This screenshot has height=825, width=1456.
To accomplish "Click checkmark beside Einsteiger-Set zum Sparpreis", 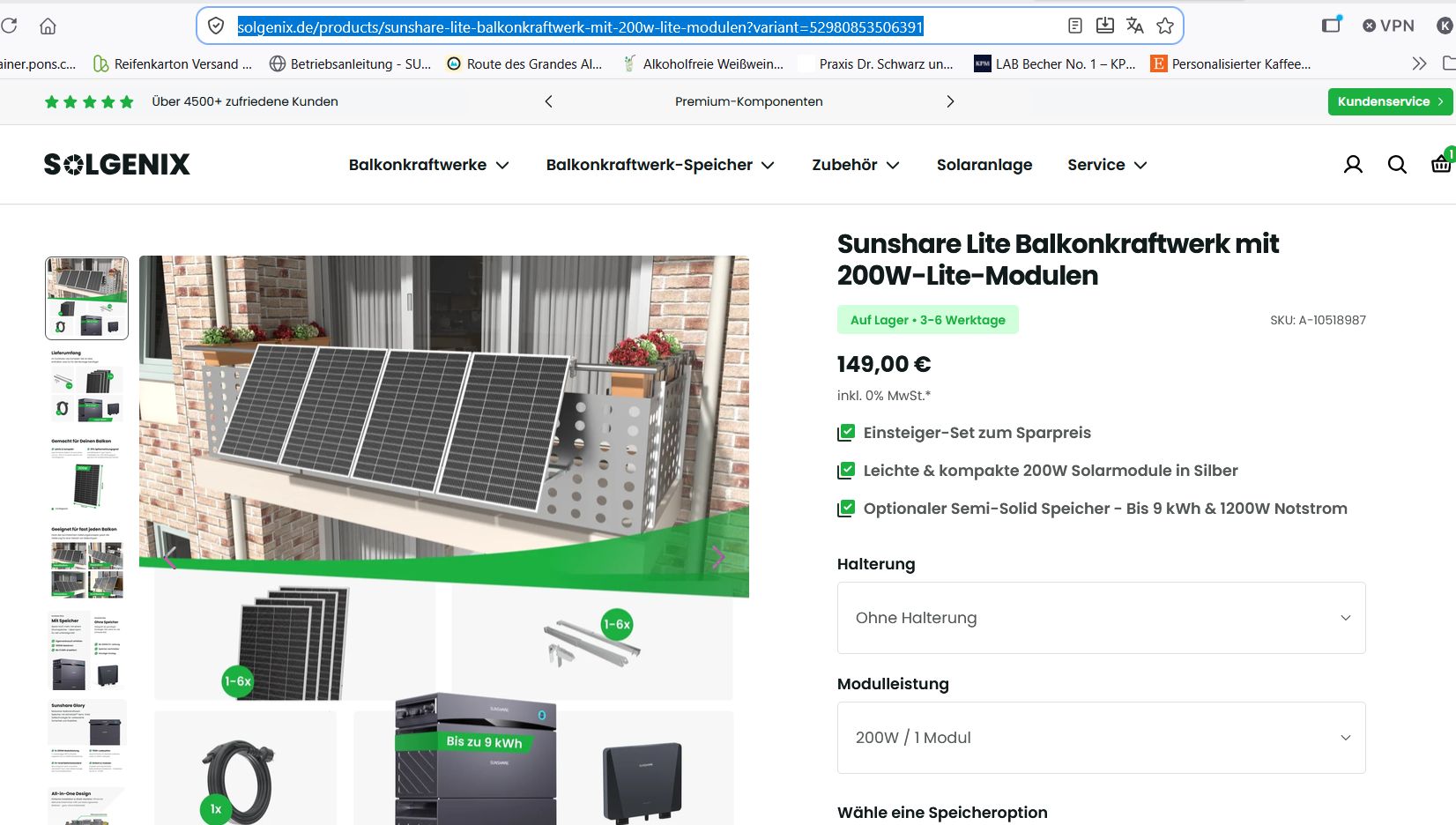I will [x=846, y=433].
